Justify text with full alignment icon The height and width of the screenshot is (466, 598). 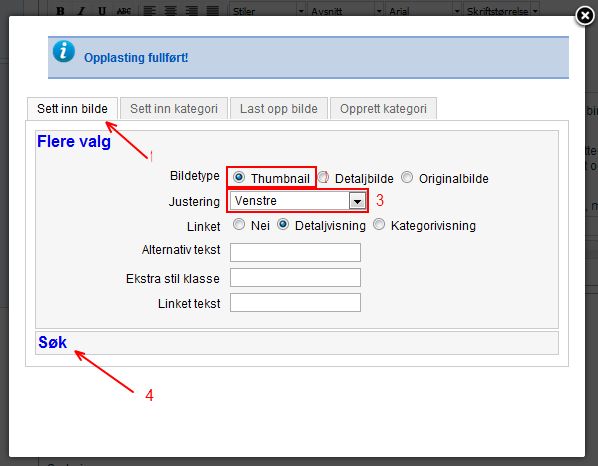[x=212, y=11]
